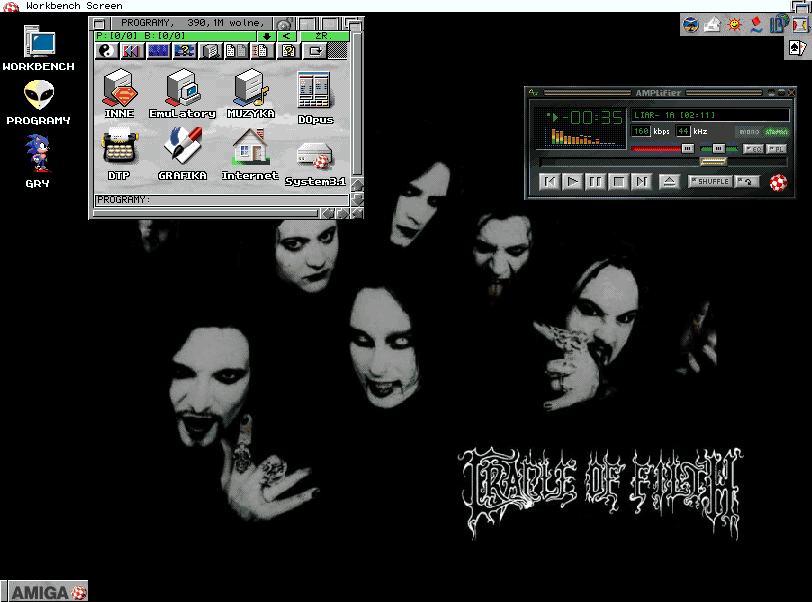Image resolution: width=812 pixels, height=602 pixels.
Task: Click the mono indicator in AMPlifier
Action: click(x=749, y=132)
